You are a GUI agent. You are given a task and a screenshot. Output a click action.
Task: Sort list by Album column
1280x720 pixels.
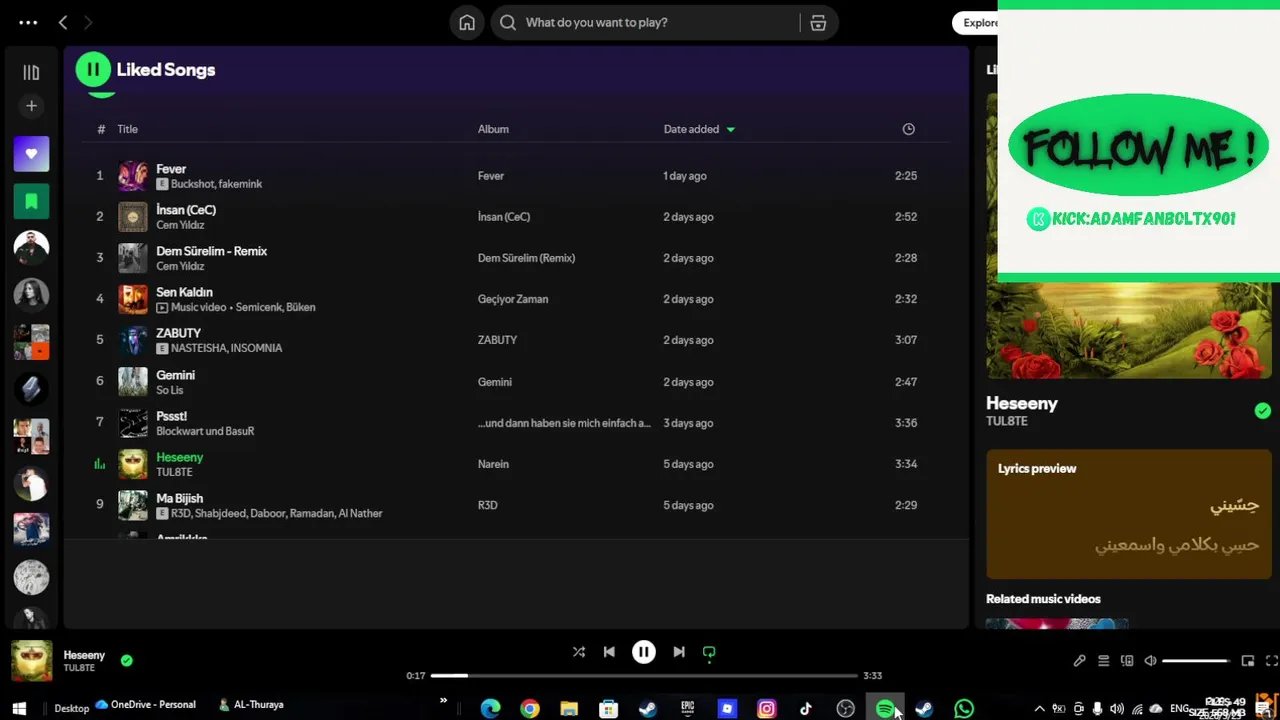coord(493,129)
